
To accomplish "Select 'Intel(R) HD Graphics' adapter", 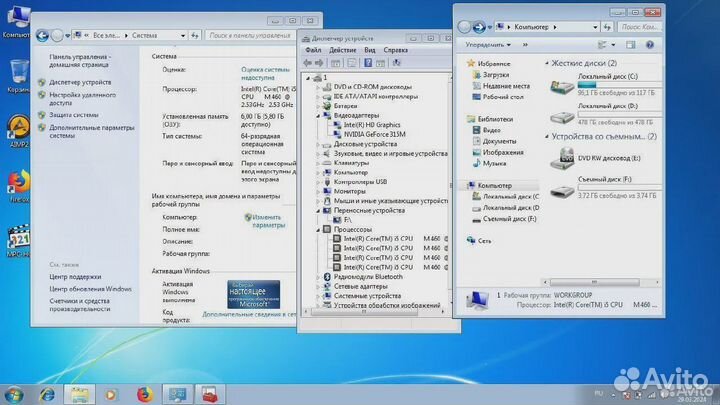I will pyautogui.click(x=372, y=125).
